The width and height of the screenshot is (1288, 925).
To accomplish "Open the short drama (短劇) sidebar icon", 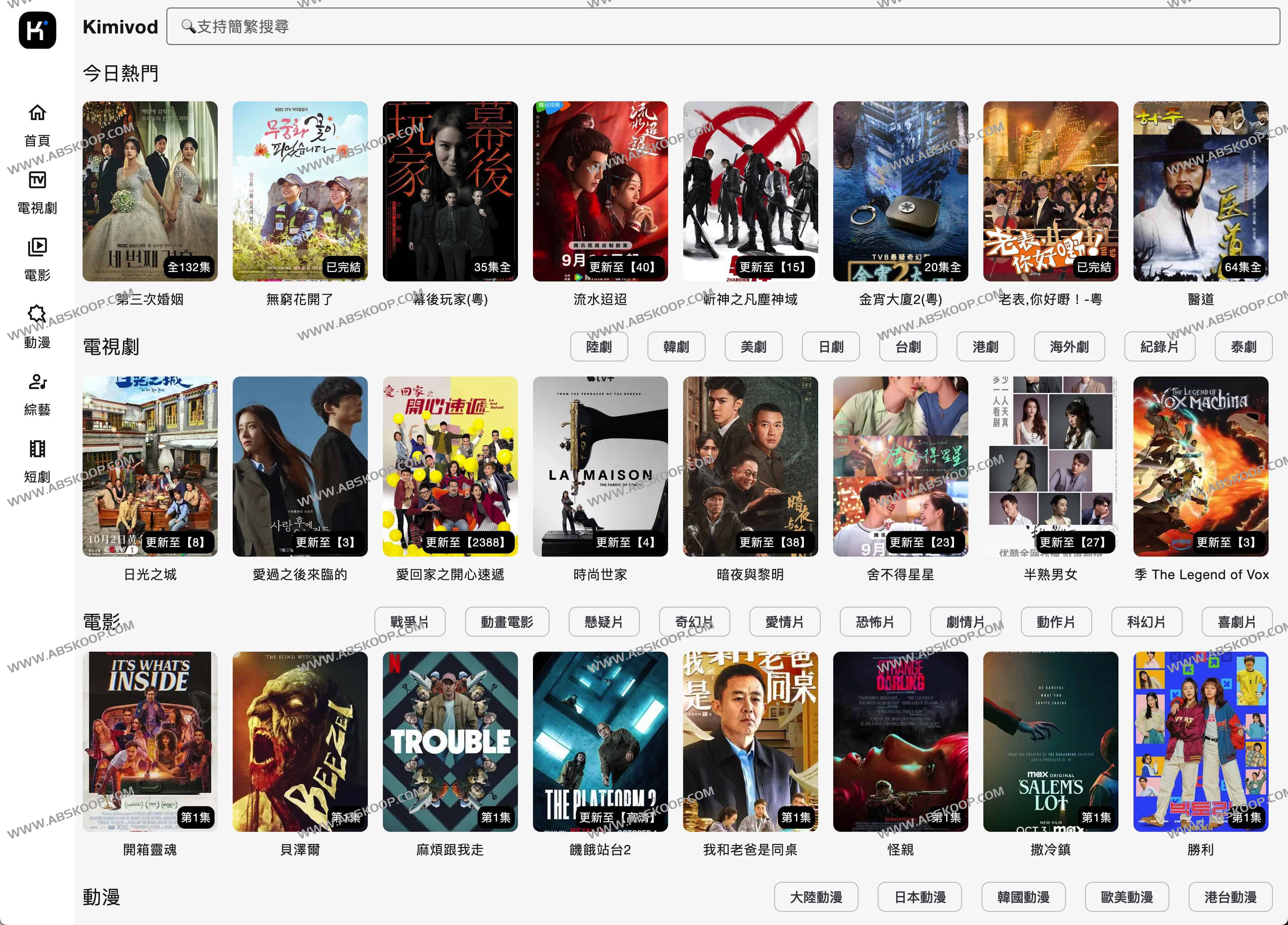I will pos(38,449).
